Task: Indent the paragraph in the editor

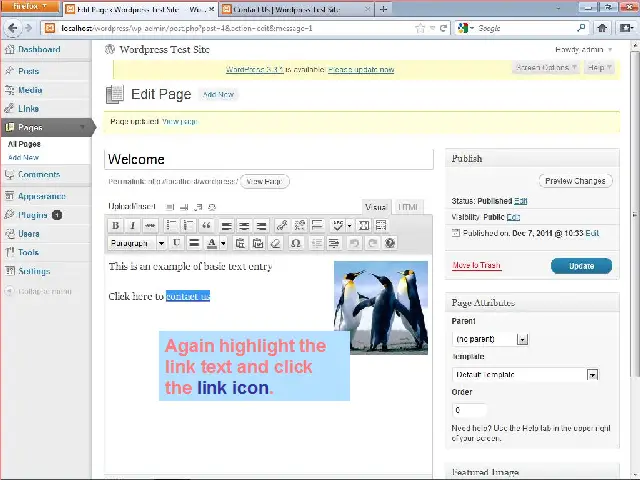Action: (x=334, y=243)
